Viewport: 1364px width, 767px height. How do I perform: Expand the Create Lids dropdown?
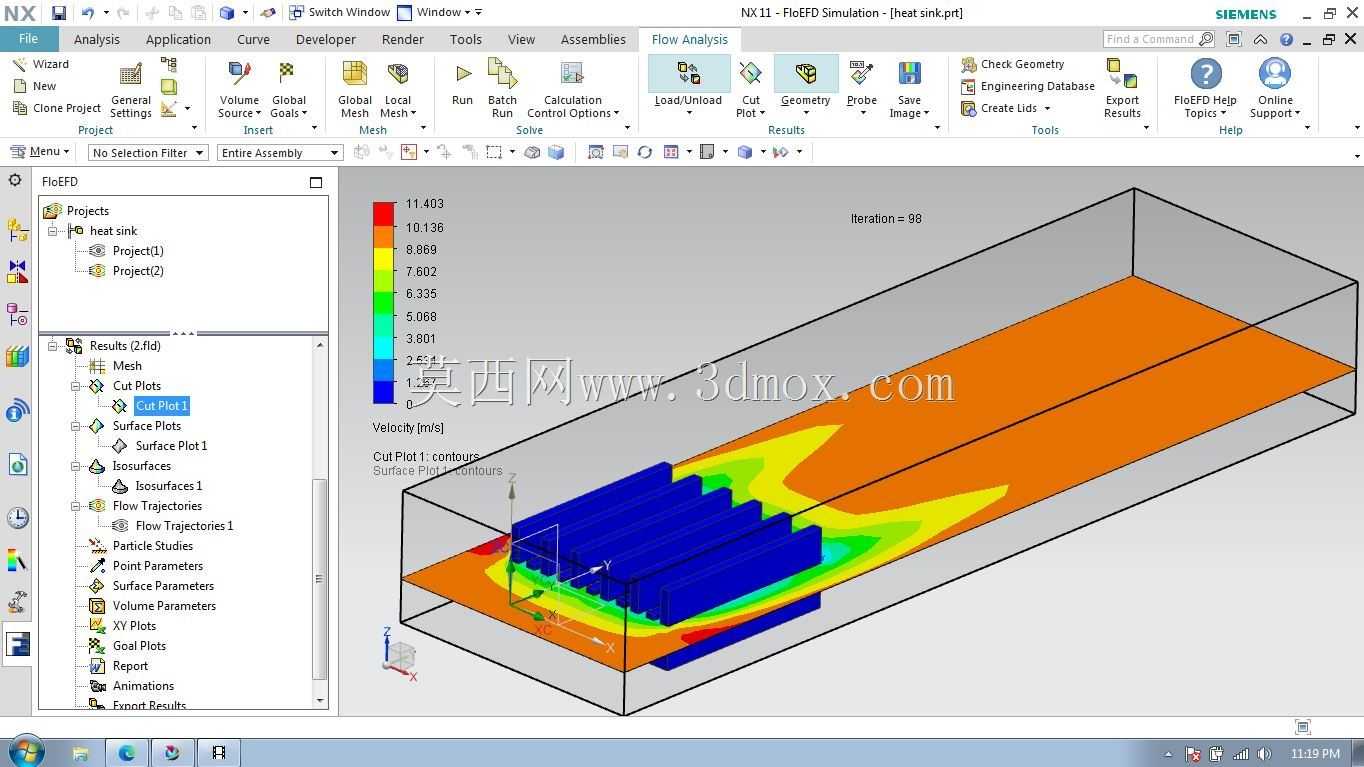(1047, 108)
